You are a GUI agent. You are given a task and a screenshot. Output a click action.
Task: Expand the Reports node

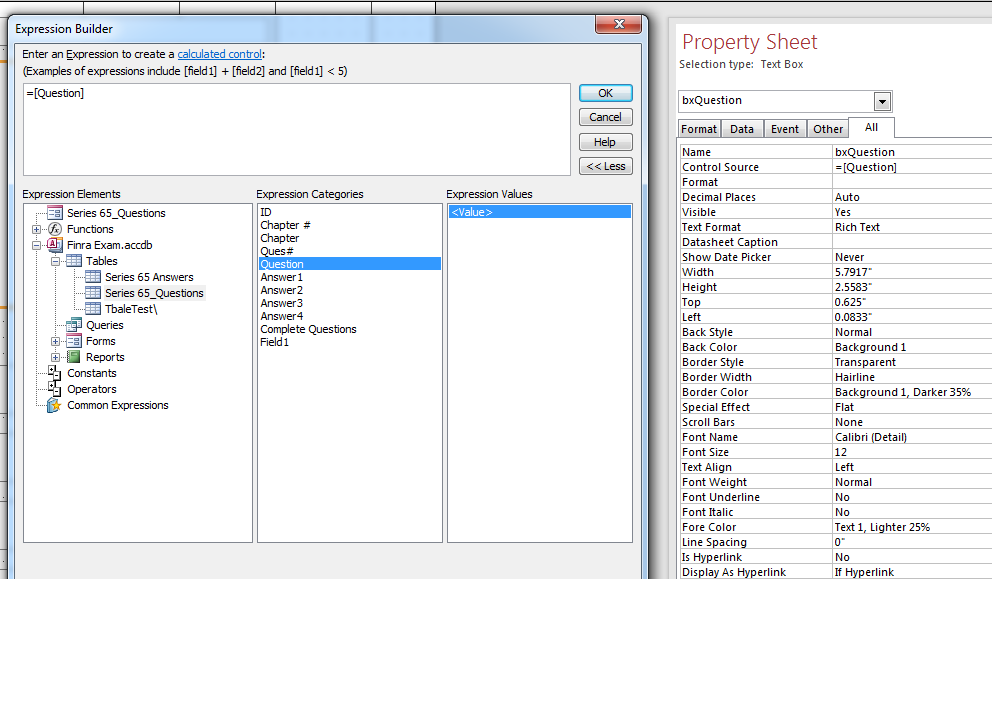[56, 357]
